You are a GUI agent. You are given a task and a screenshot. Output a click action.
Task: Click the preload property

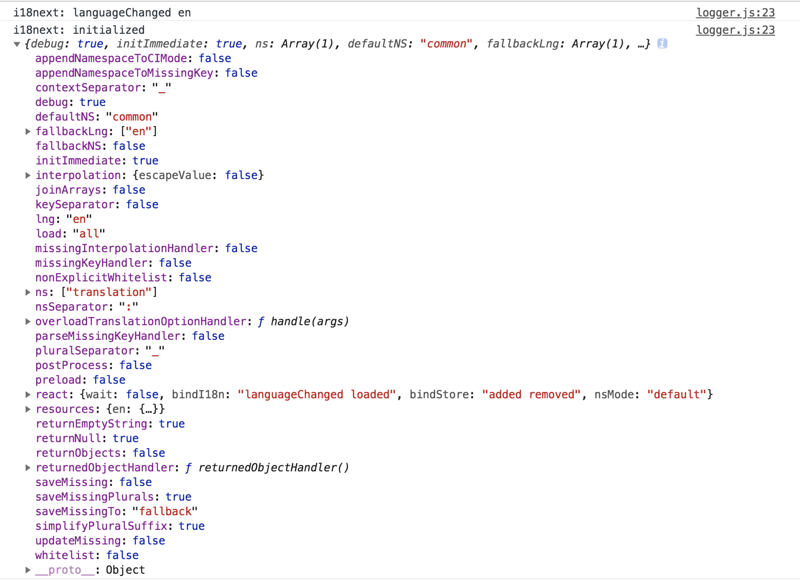click(80, 380)
